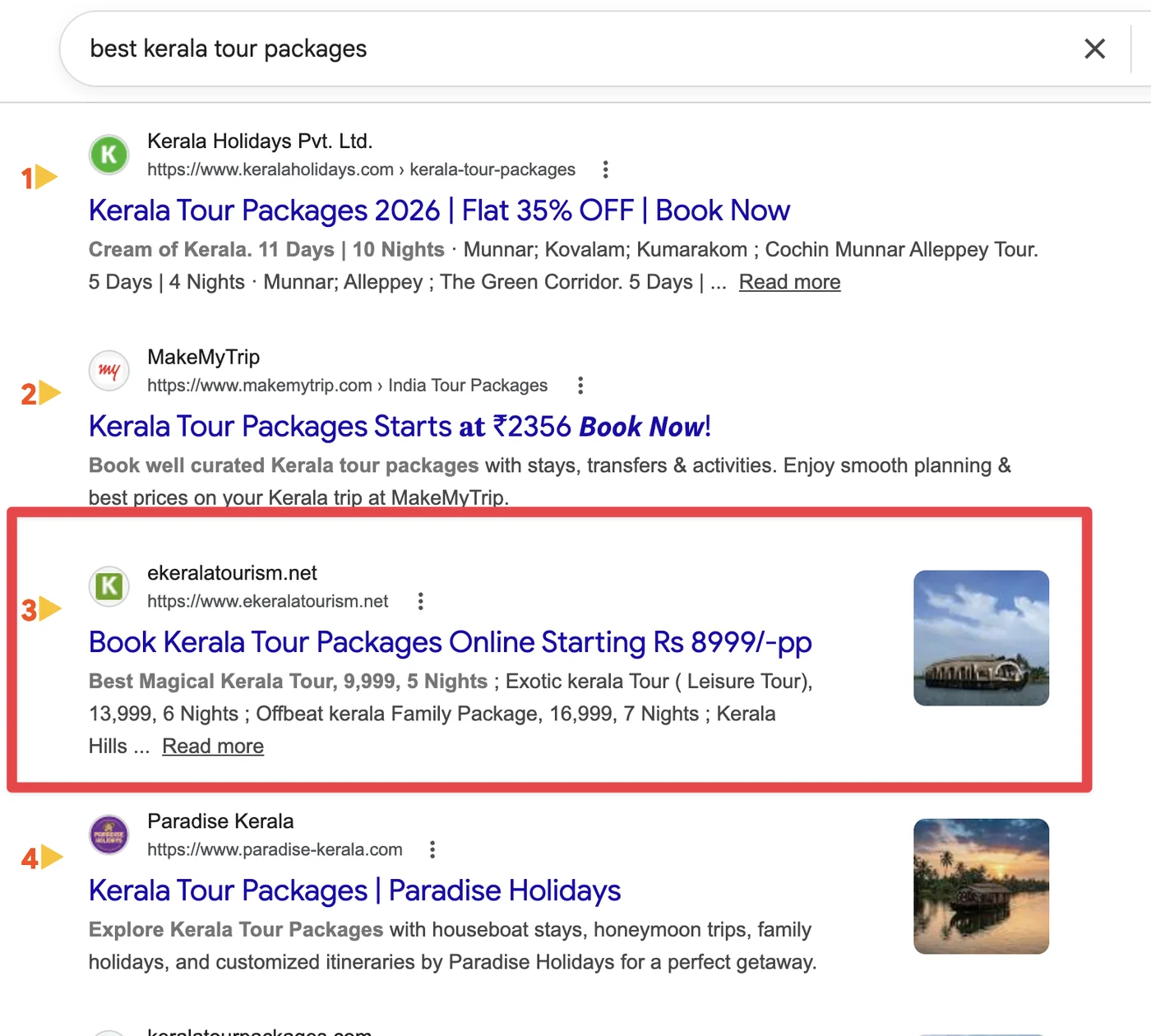Click the URL 'https://www.keralaholidays.com › kerala-tour-packages'
Viewport: 1151px width, 1036px height.
[361, 169]
